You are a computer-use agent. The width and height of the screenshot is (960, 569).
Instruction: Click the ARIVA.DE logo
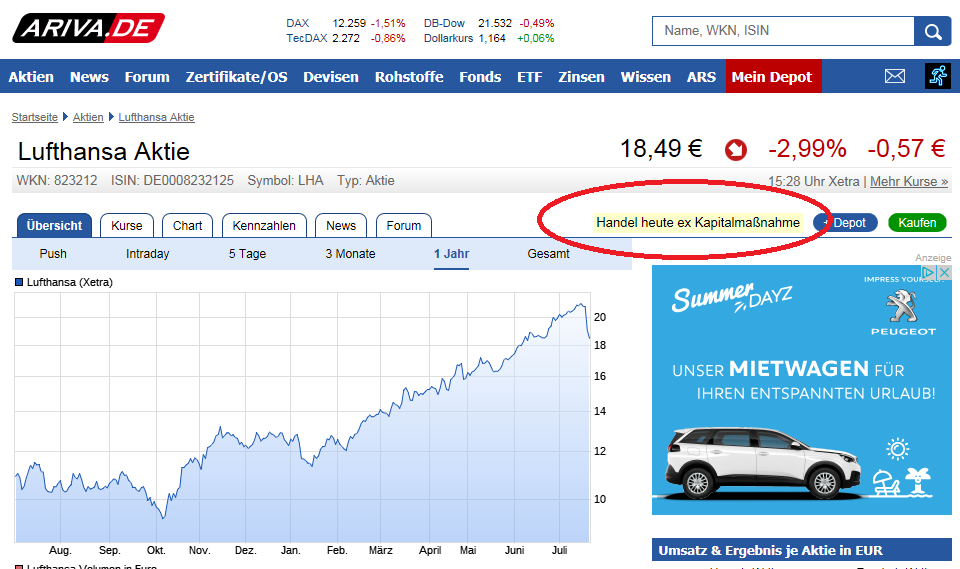pos(88,28)
